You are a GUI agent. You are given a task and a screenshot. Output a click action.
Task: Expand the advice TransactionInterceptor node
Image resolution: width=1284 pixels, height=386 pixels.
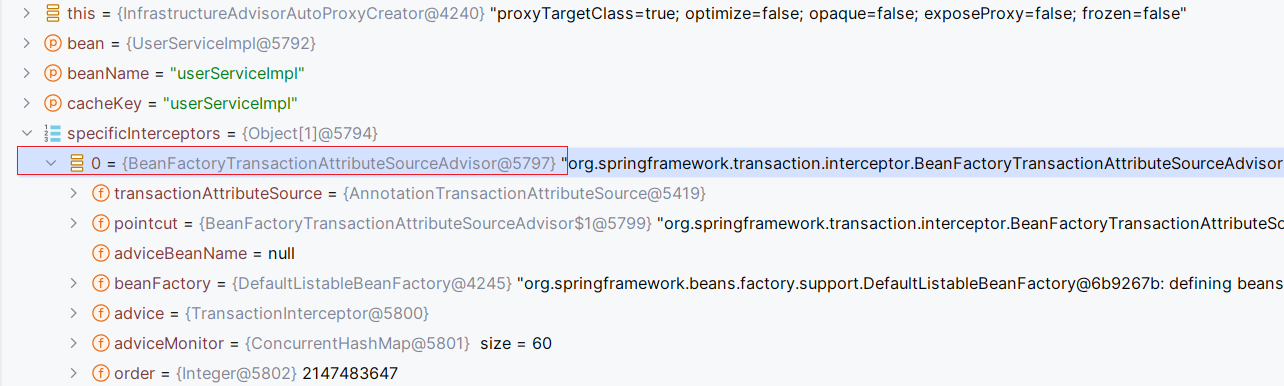coord(74,313)
